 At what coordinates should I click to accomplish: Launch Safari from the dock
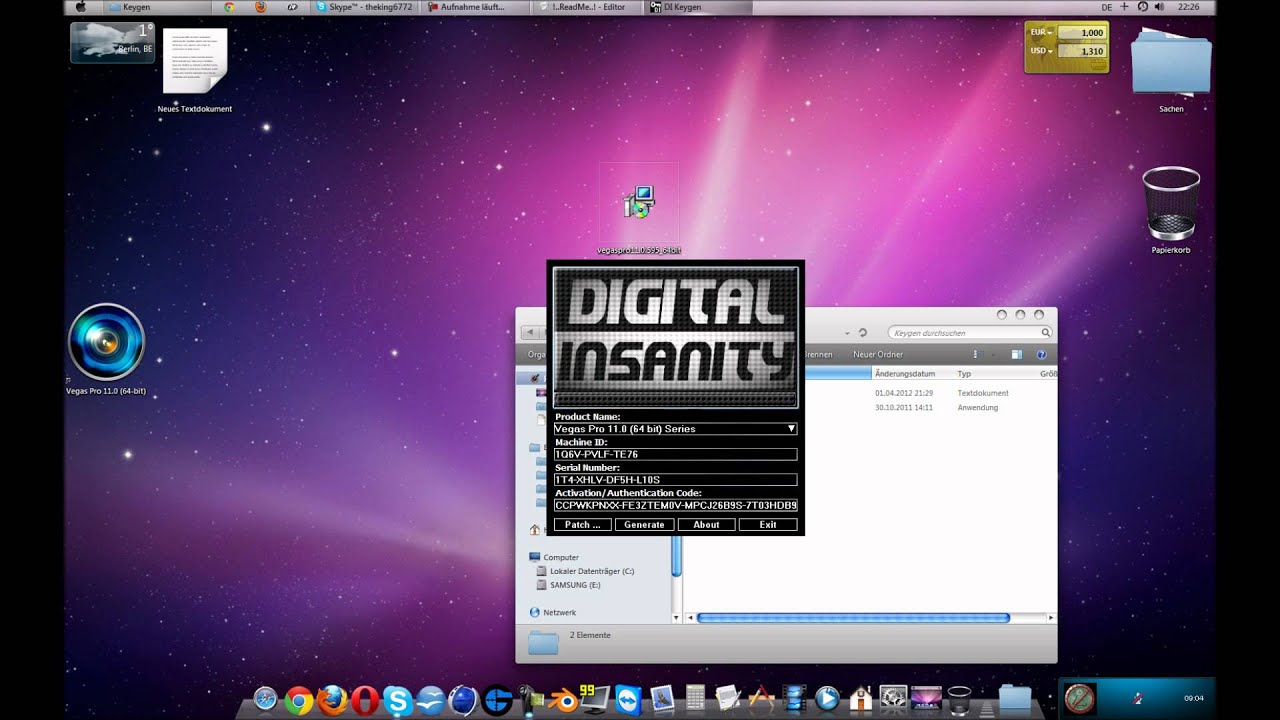click(x=266, y=700)
